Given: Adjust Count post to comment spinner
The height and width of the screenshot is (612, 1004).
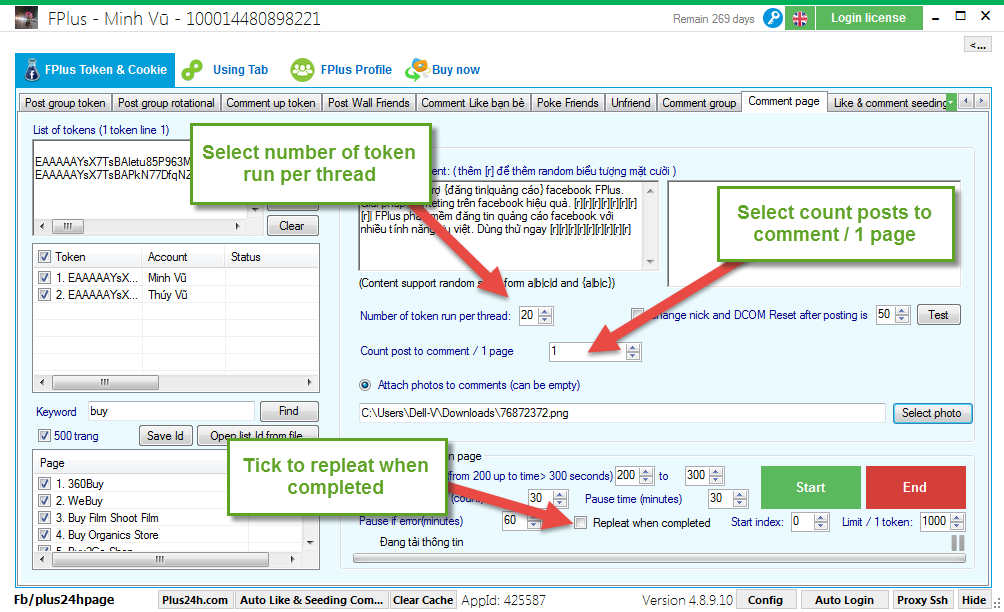Looking at the screenshot, I should (x=633, y=351).
